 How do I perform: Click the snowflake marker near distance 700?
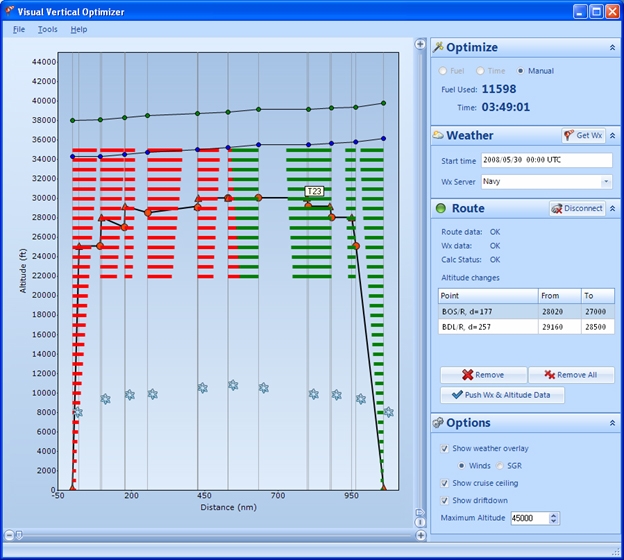263,388
